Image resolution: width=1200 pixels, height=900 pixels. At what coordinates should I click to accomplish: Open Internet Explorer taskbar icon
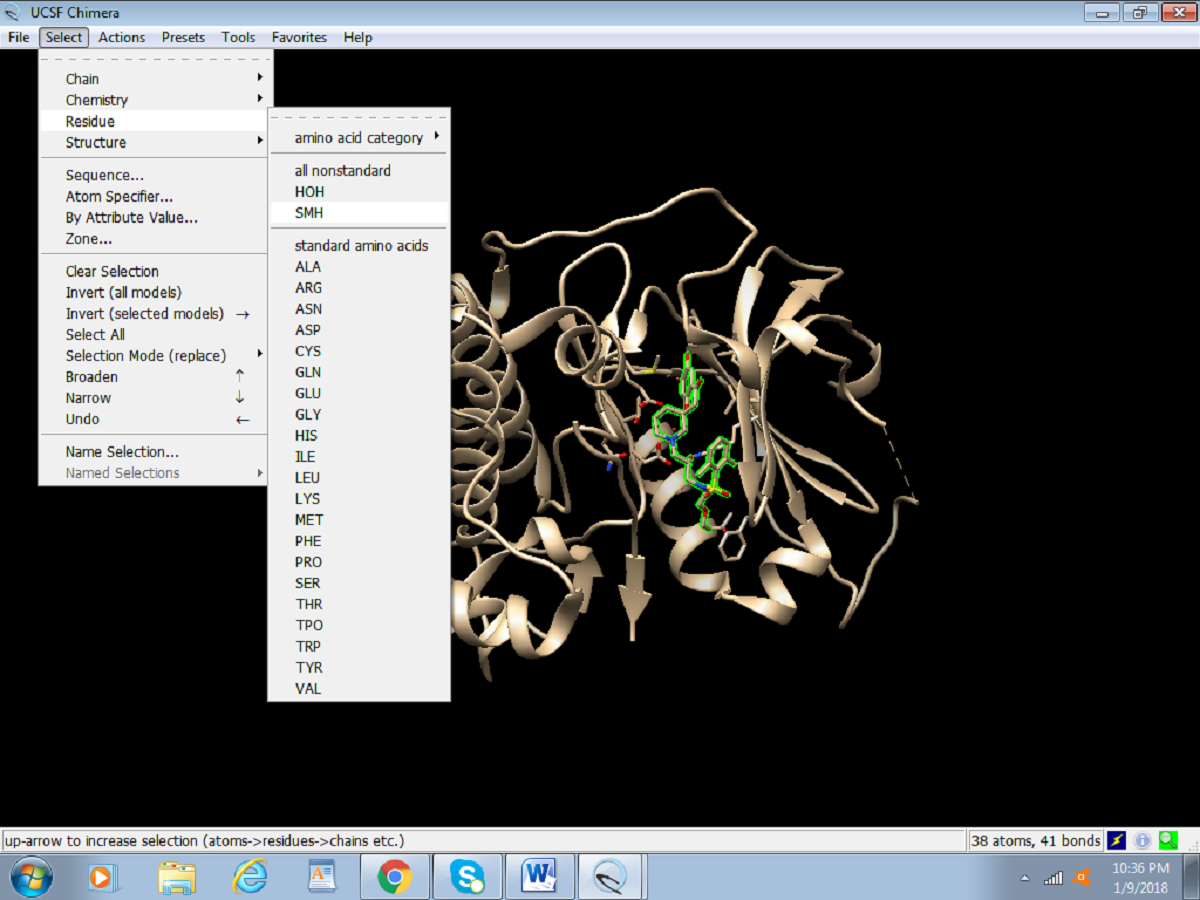pos(250,878)
